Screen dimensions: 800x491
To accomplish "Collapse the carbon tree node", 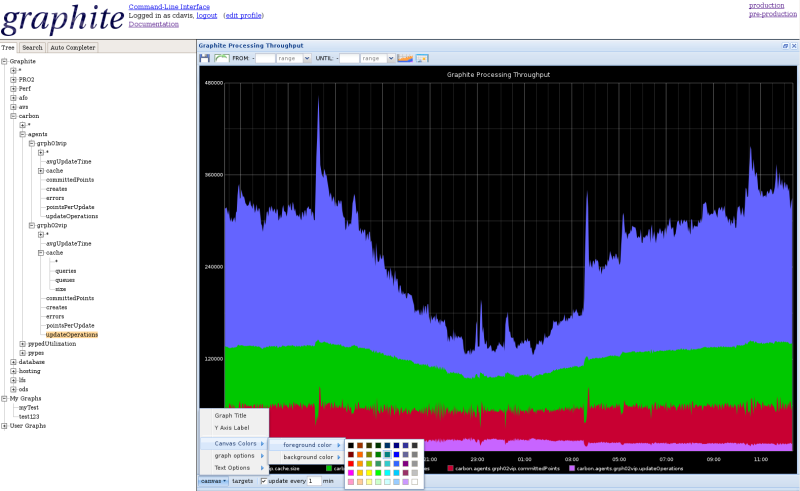I will [x=14, y=116].
